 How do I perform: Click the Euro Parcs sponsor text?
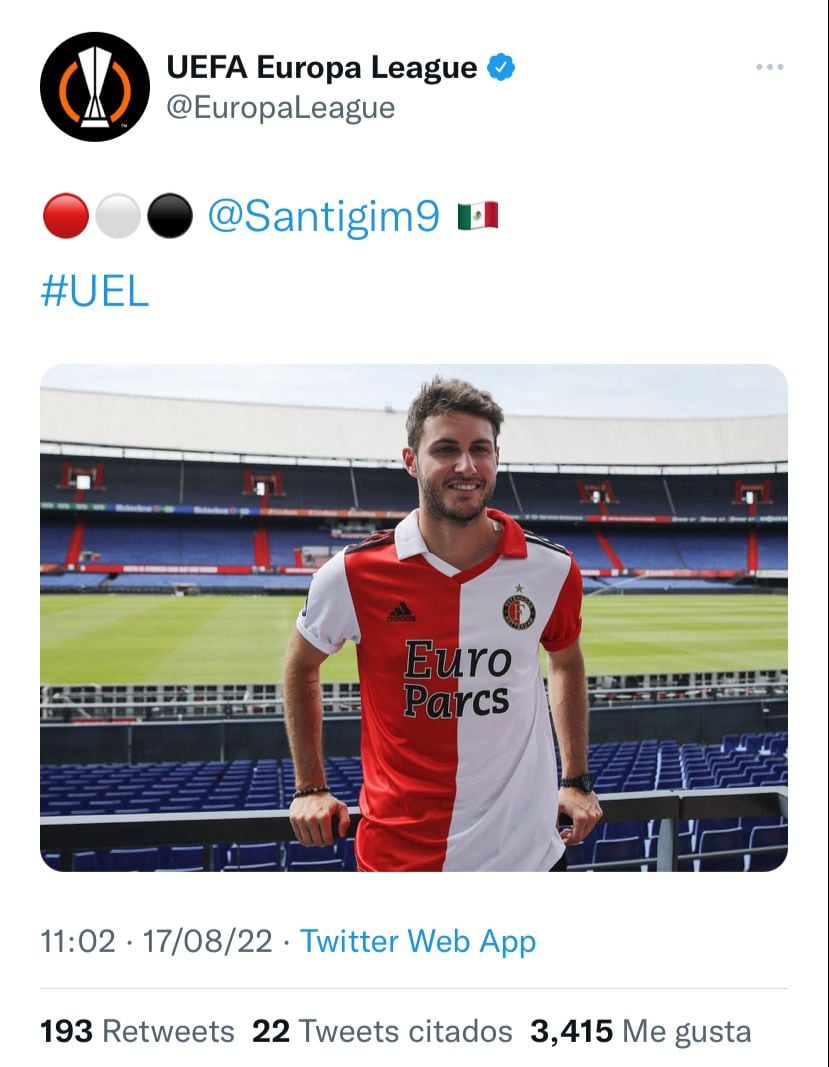[x=457, y=680]
